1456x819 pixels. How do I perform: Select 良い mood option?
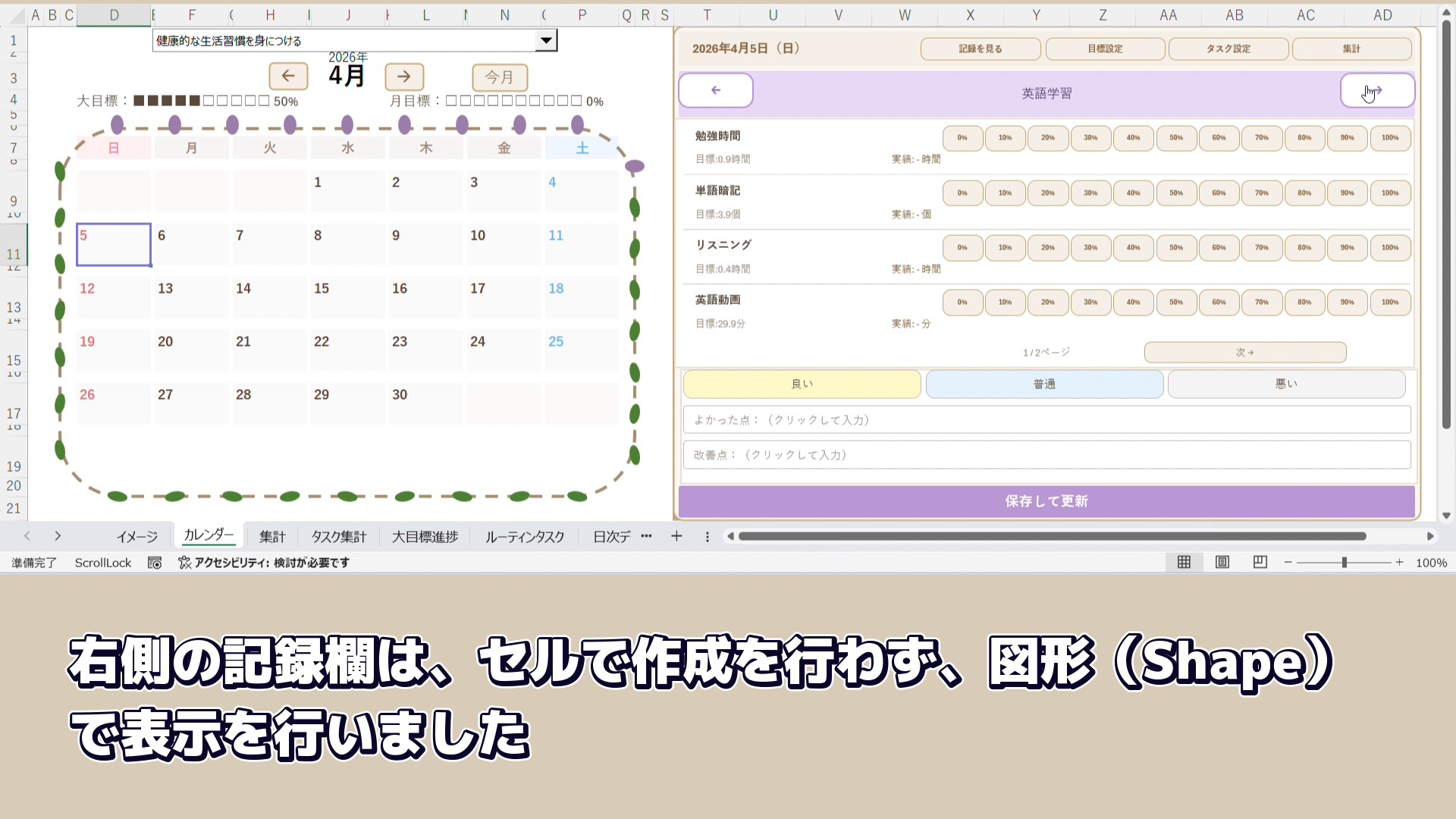[x=802, y=384]
